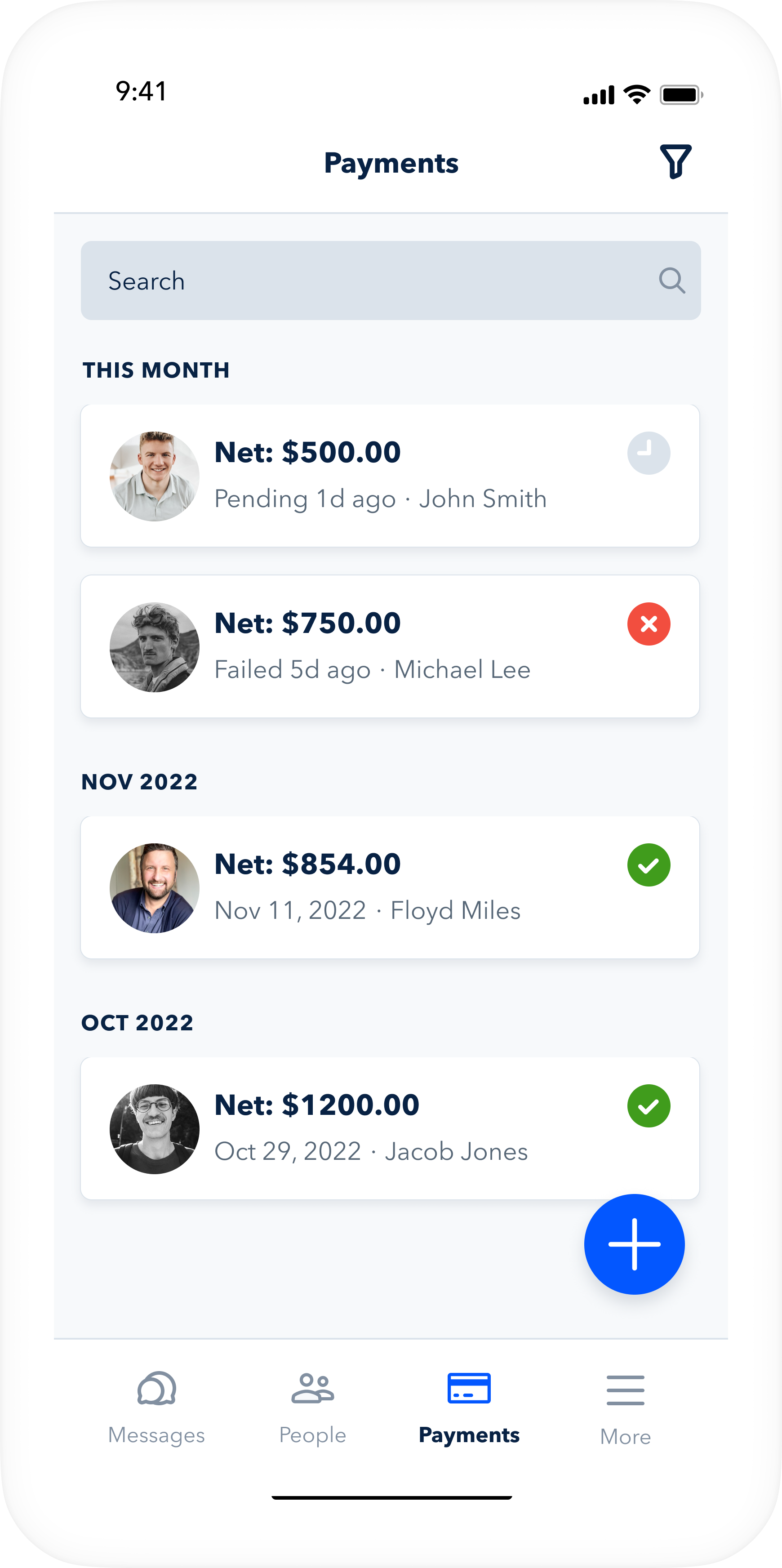Focus the Search input field
Viewport: 782px width, 1568px height.
[x=365, y=281]
